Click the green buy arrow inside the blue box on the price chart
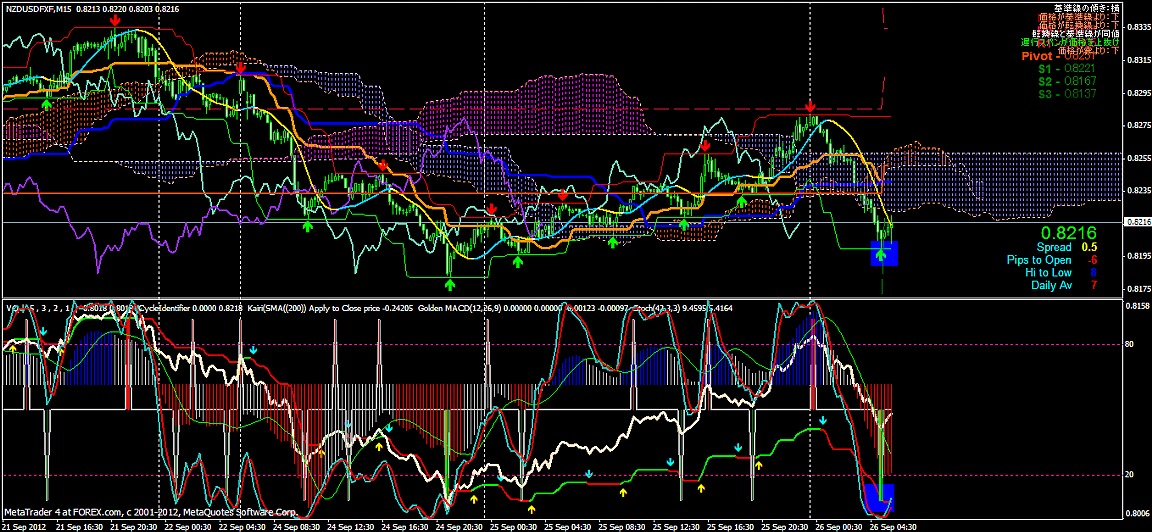Viewport: 1152px width, 532px height. coord(881,256)
